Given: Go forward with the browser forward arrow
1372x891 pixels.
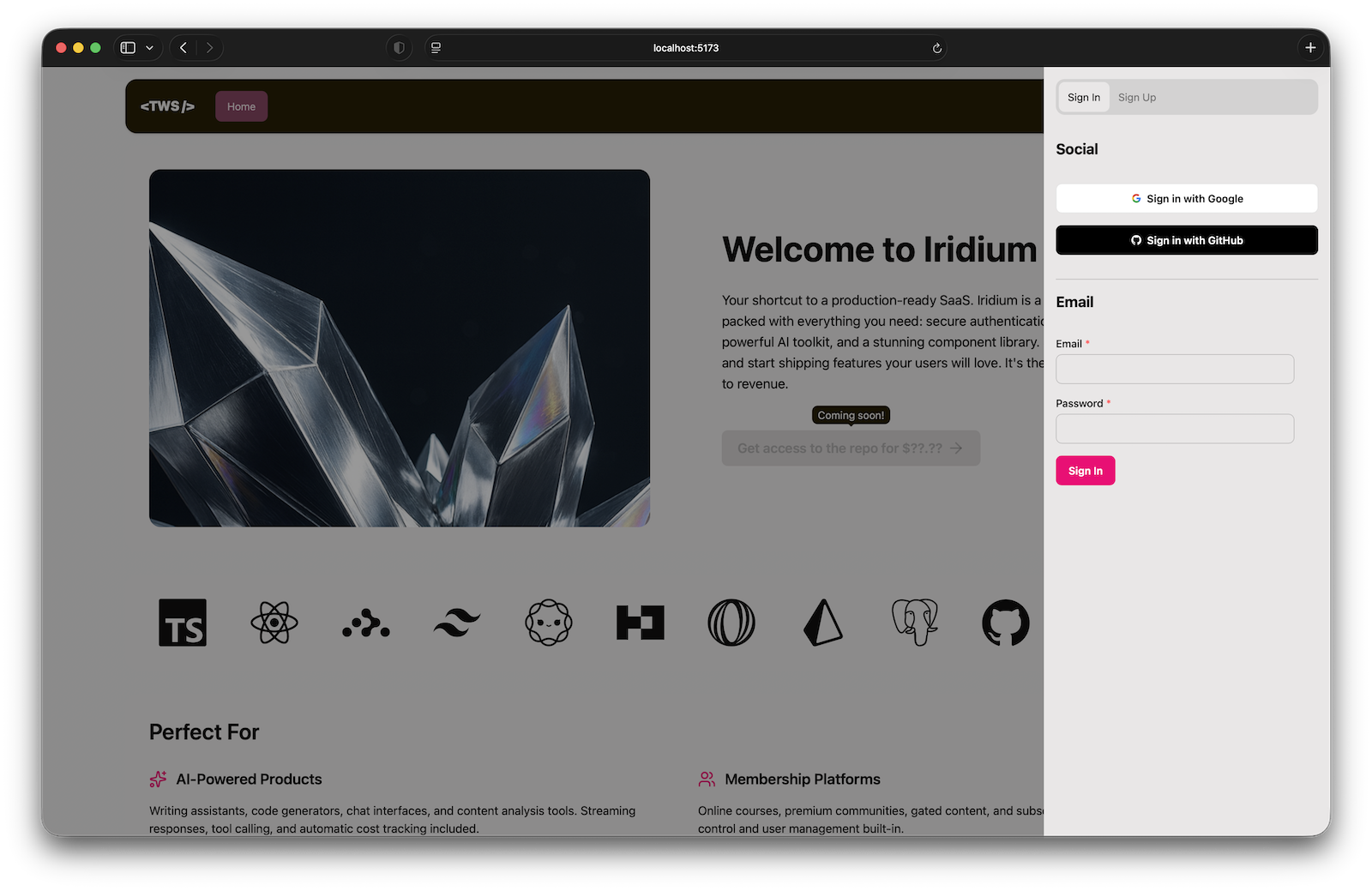Looking at the screenshot, I should [209, 48].
